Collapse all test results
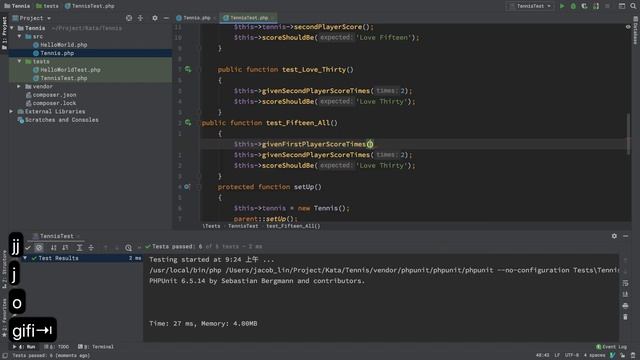The image size is (640, 360). pyautogui.click(x=91, y=247)
